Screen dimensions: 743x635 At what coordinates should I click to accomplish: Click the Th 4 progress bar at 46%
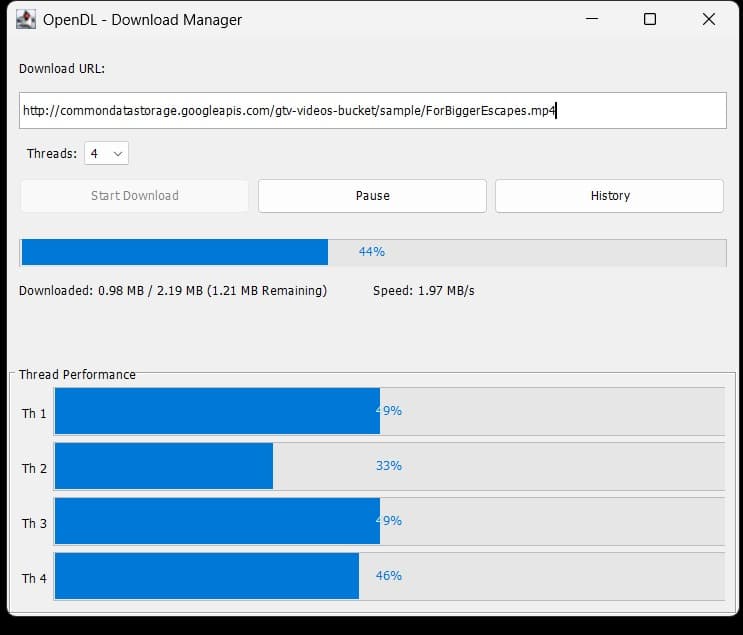click(x=390, y=576)
